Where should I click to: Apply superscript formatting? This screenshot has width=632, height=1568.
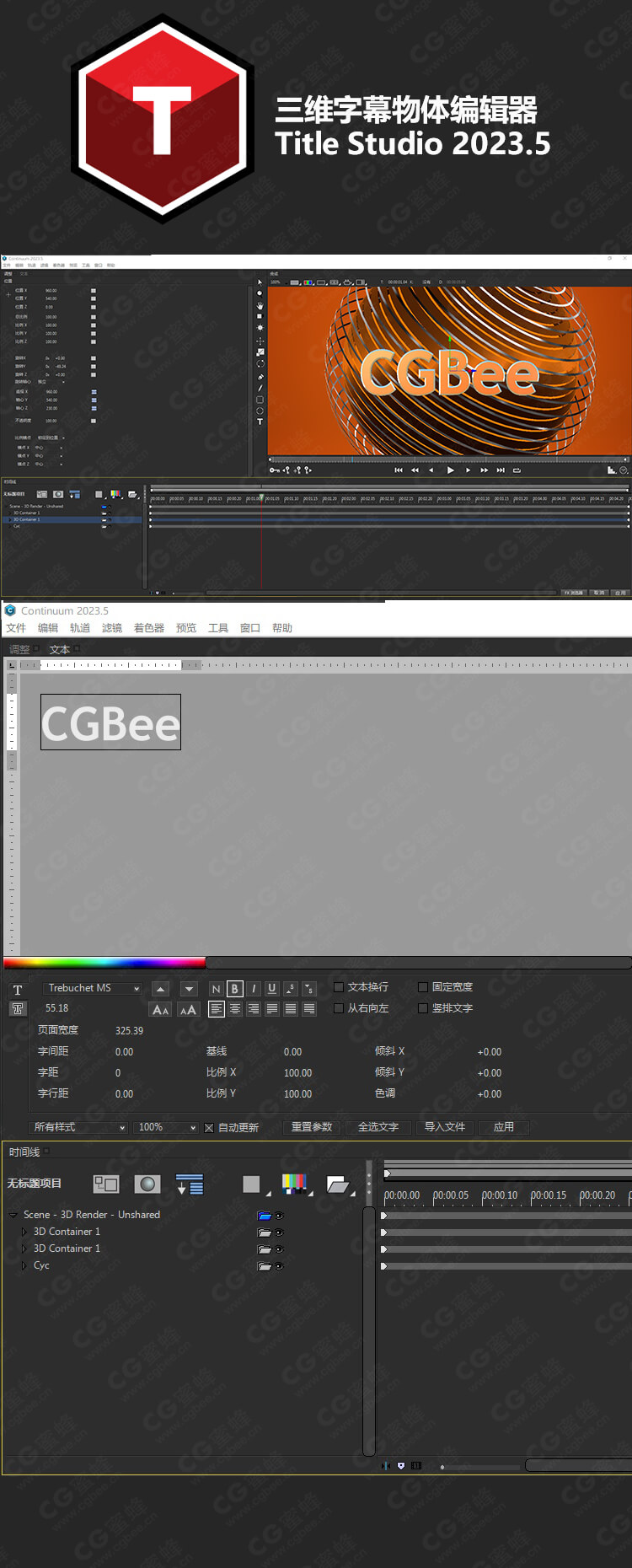[291, 989]
